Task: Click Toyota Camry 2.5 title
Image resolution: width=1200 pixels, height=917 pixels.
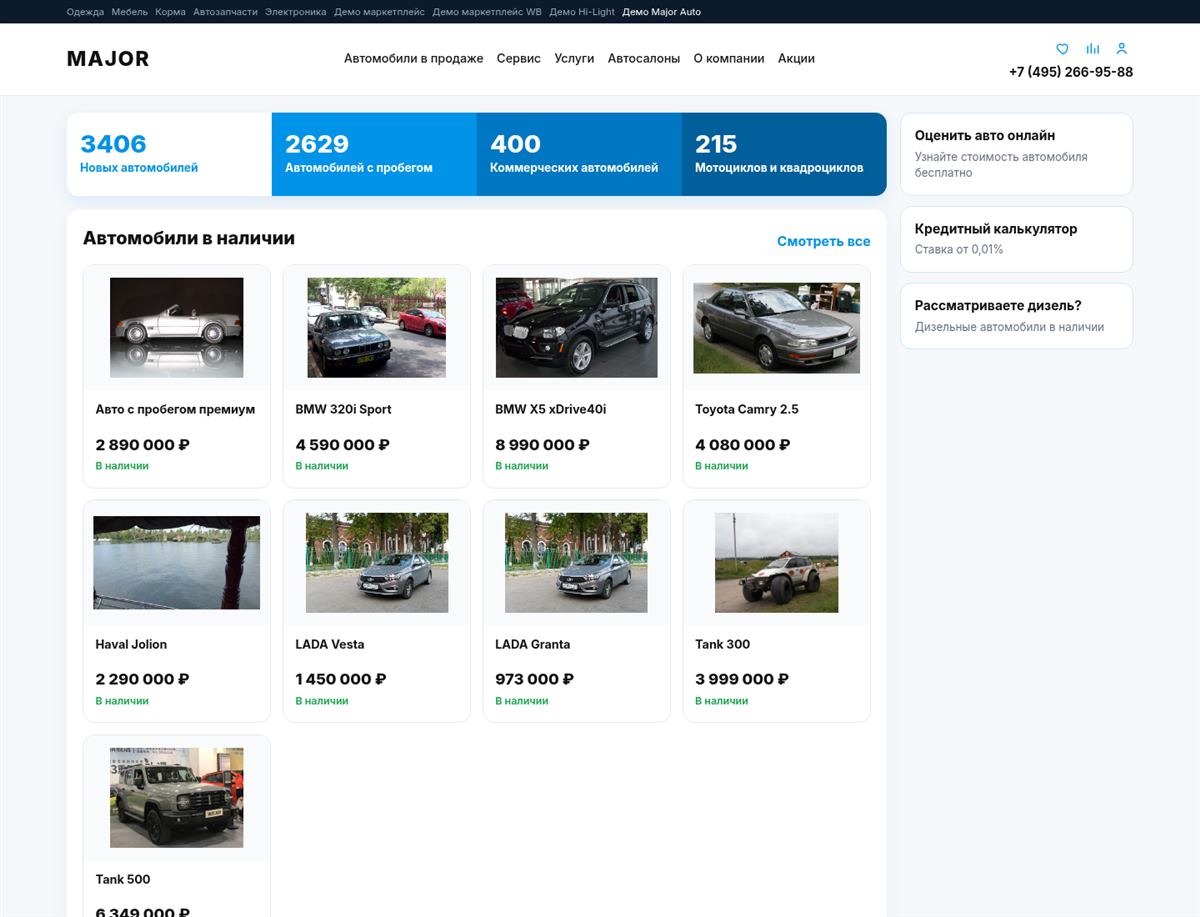Action: coord(747,409)
